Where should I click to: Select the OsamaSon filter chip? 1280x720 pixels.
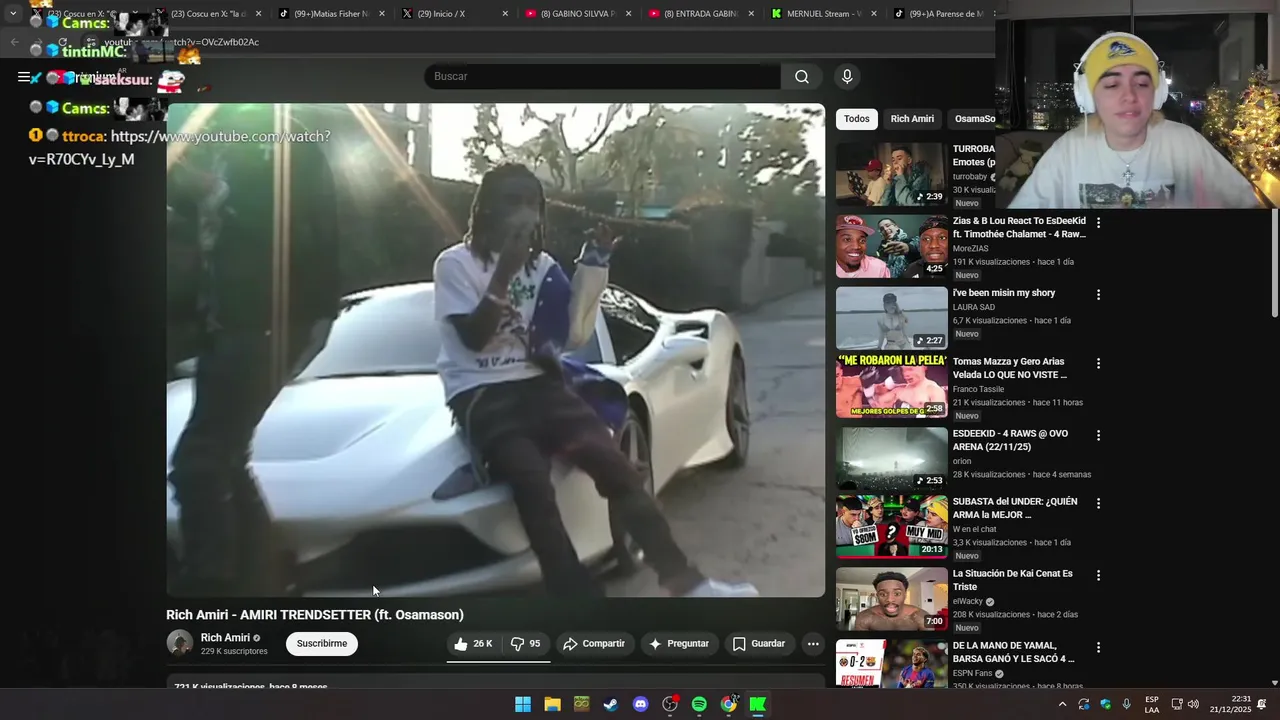(973, 119)
